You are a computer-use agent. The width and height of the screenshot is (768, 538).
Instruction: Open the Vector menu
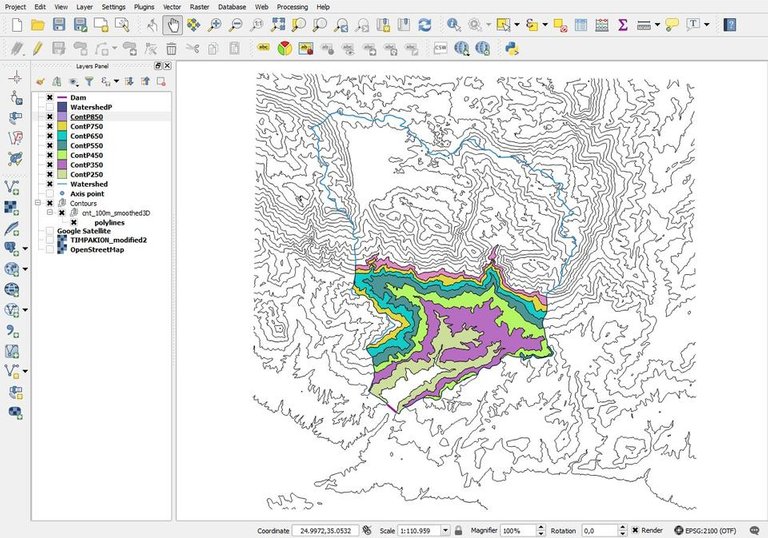tap(171, 6)
